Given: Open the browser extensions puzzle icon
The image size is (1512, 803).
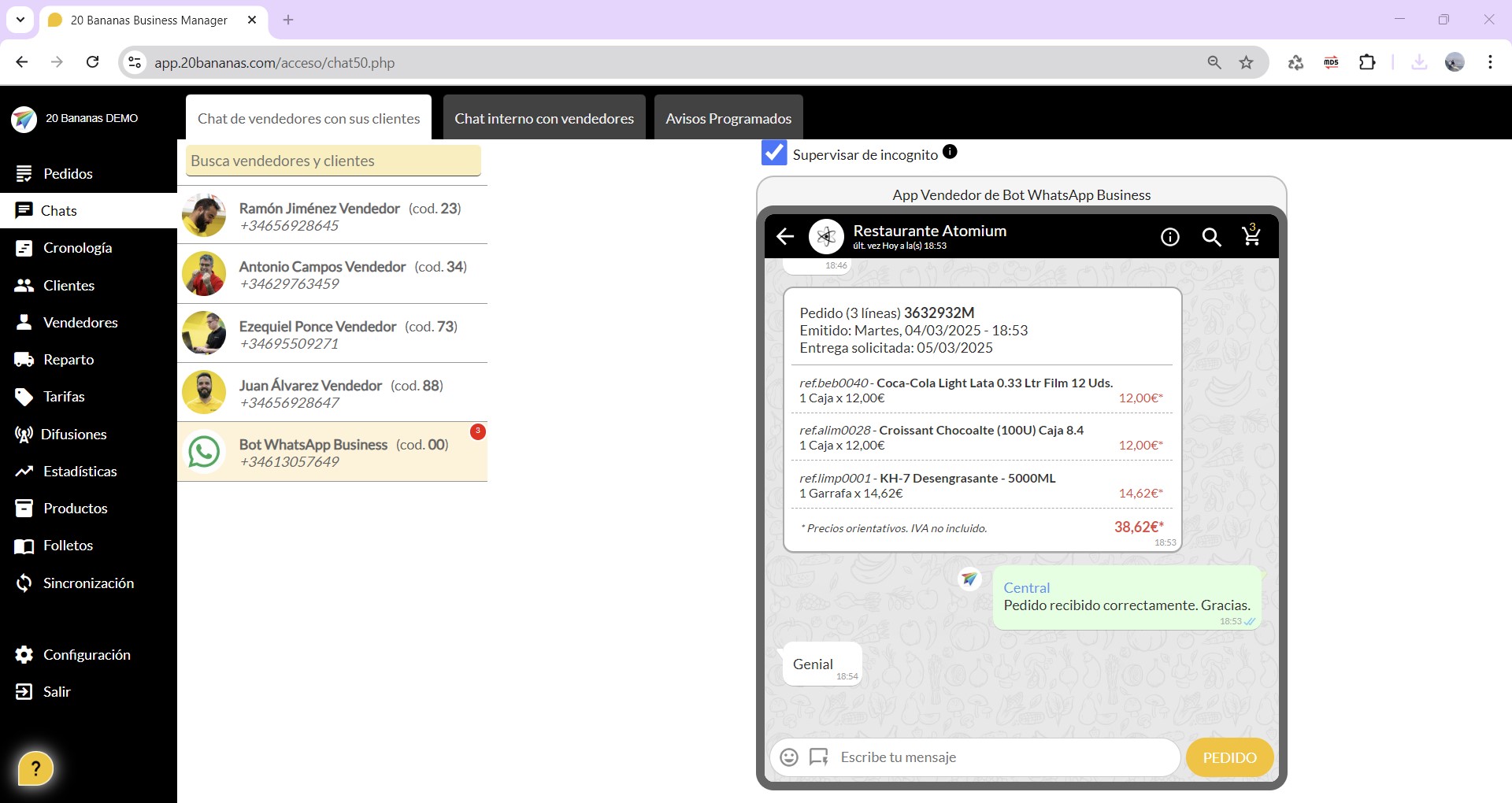Looking at the screenshot, I should tap(1367, 62).
